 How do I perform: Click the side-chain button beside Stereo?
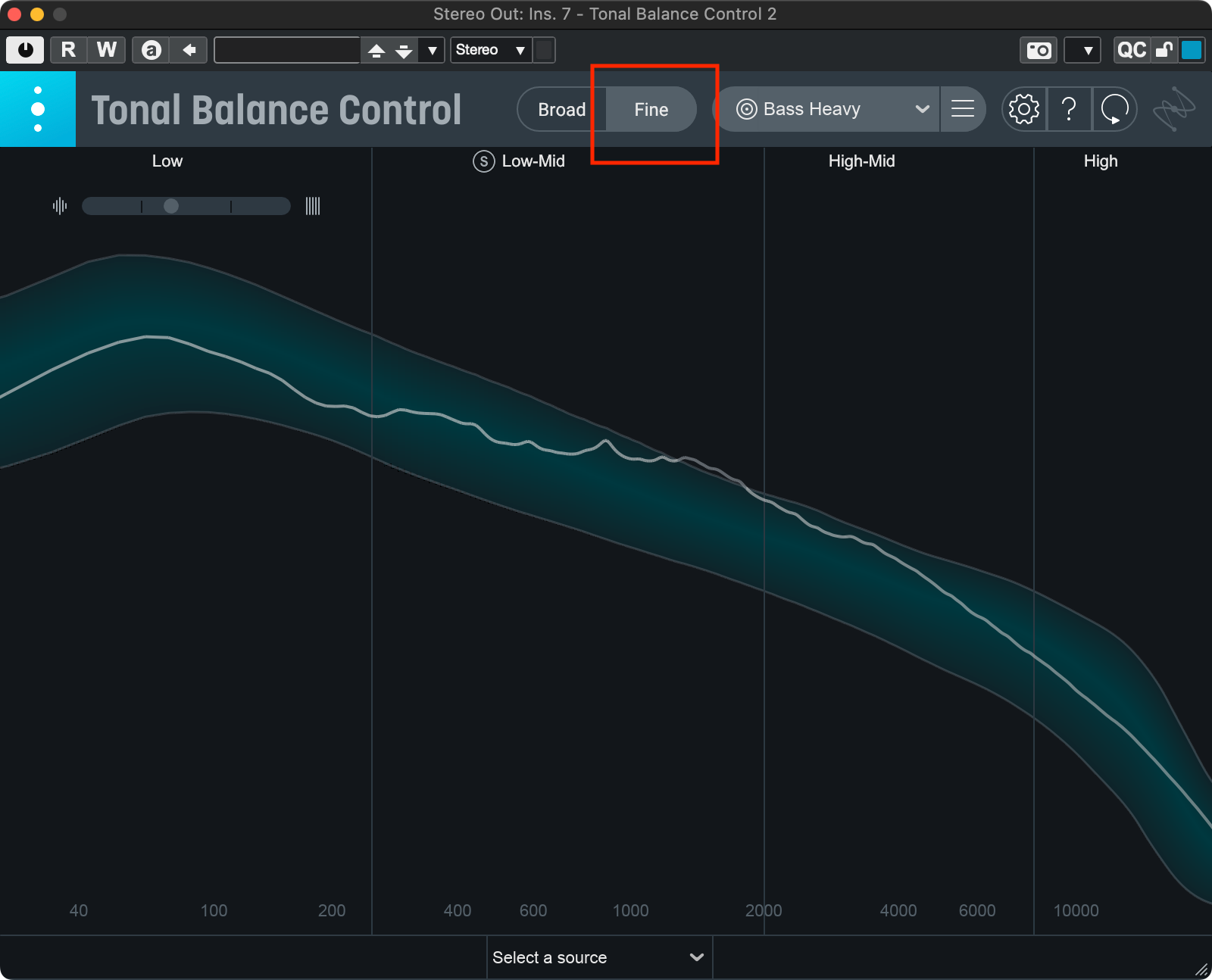point(544,50)
